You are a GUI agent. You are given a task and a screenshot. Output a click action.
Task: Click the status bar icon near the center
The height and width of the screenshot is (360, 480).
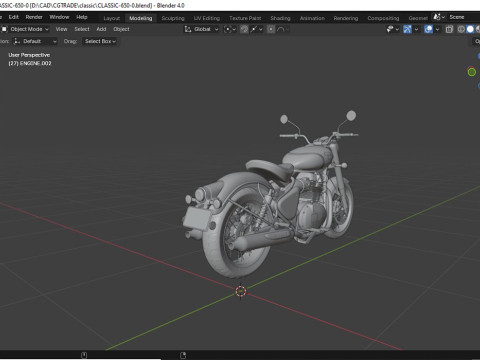(x=183, y=355)
